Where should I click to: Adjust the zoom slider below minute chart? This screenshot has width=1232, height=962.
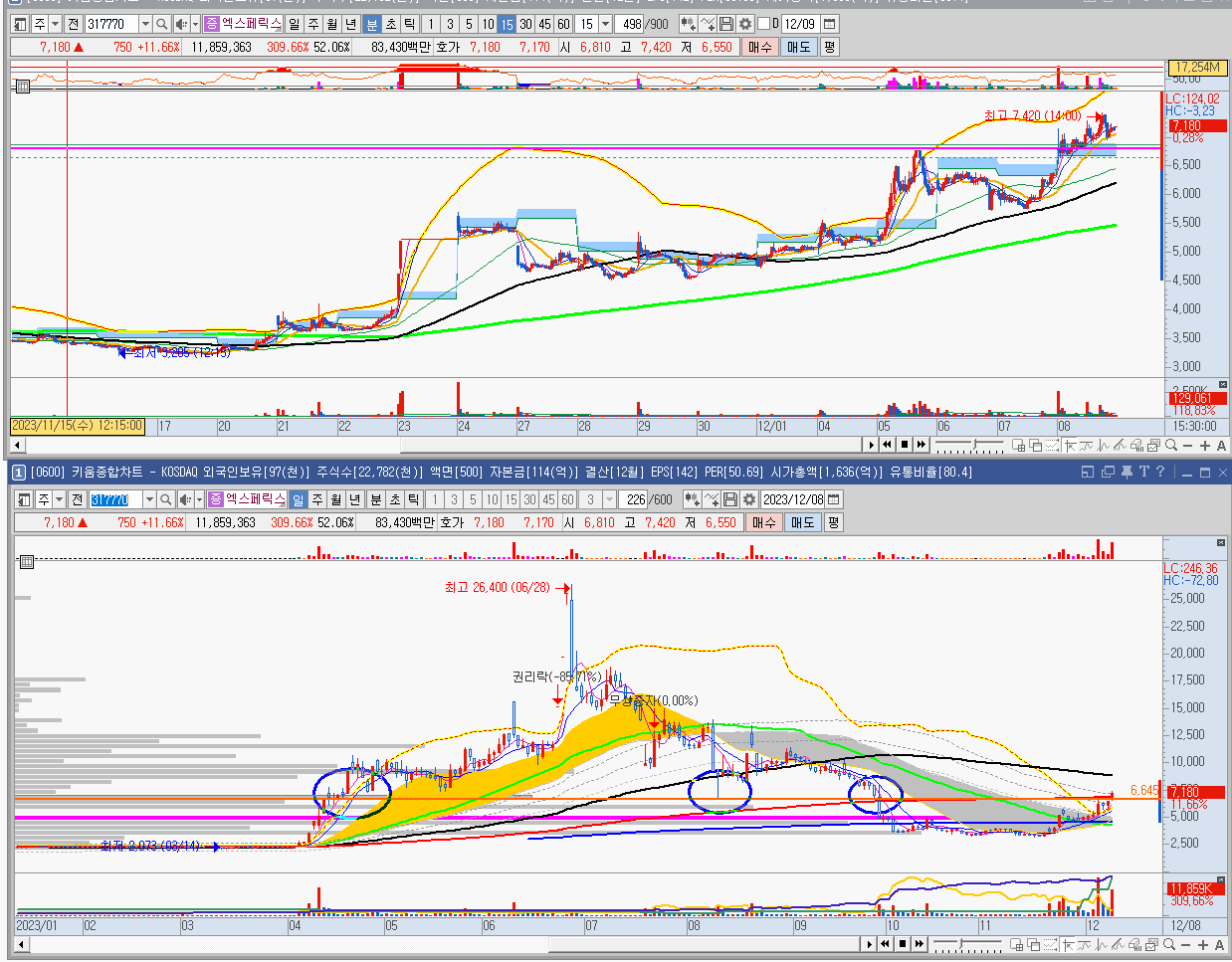[x=970, y=445]
